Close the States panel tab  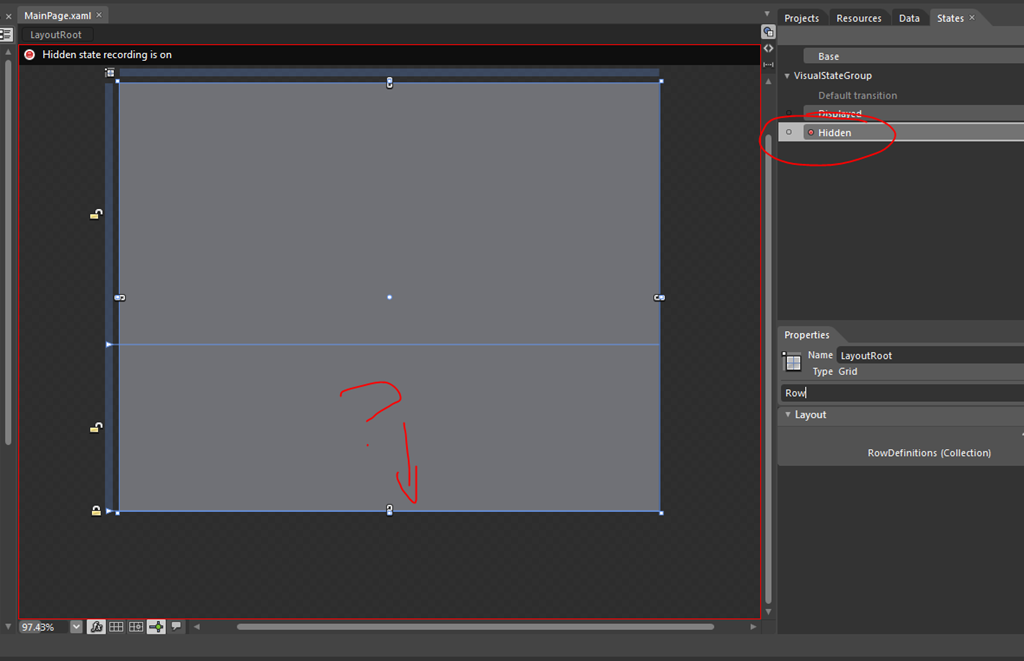coord(972,18)
